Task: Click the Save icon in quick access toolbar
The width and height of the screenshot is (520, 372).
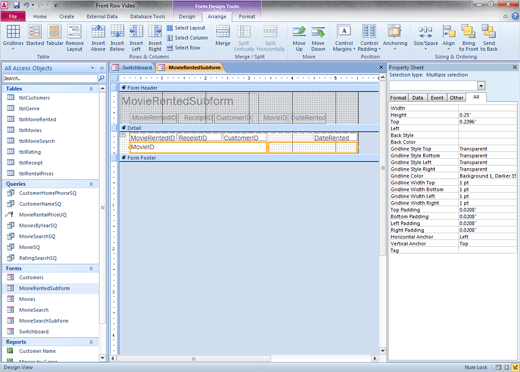Action: (x=17, y=5)
